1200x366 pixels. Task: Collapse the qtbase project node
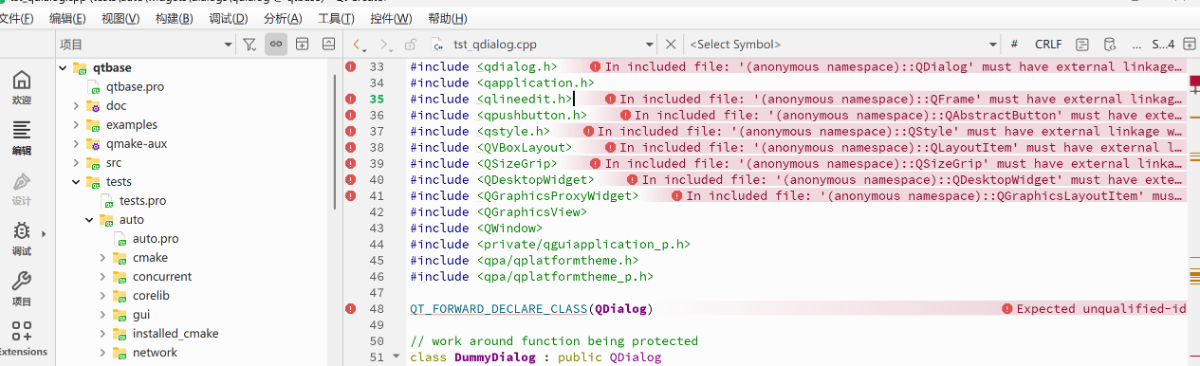[x=63, y=68]
